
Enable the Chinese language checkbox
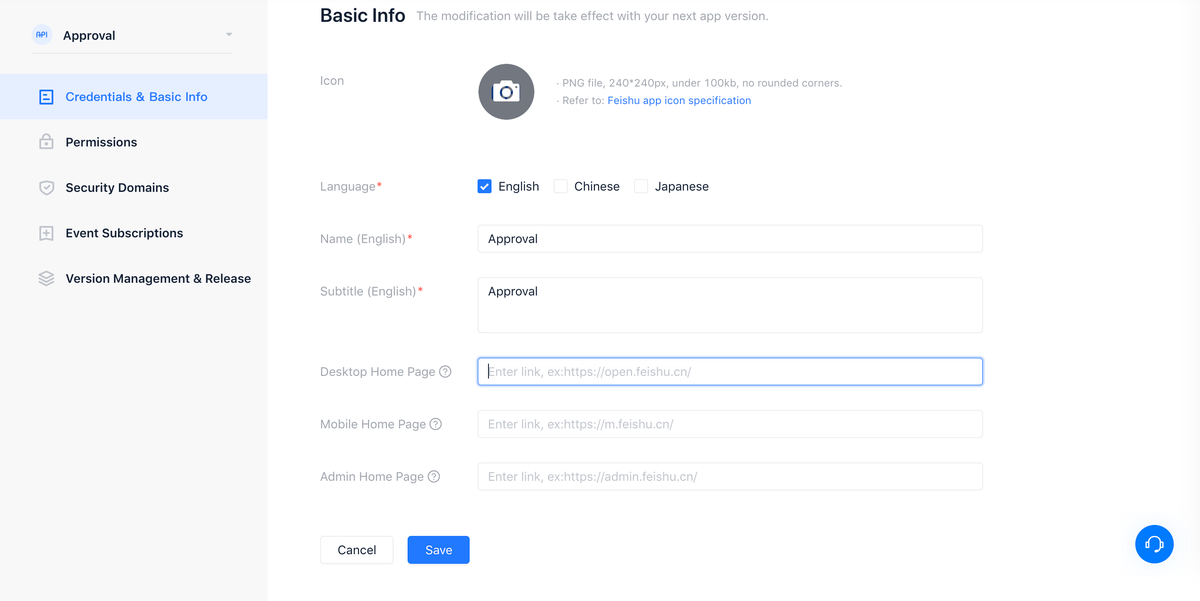click(561, 186)
